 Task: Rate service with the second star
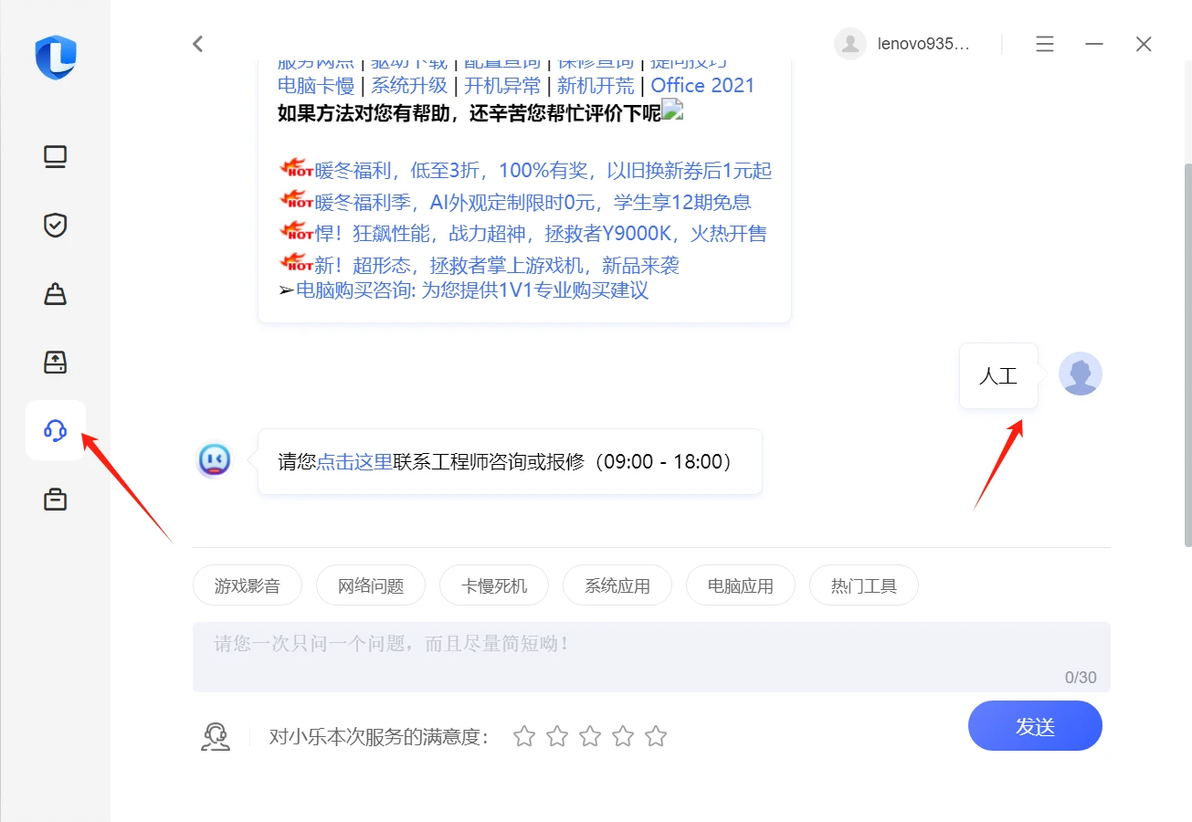pos(557,736)
